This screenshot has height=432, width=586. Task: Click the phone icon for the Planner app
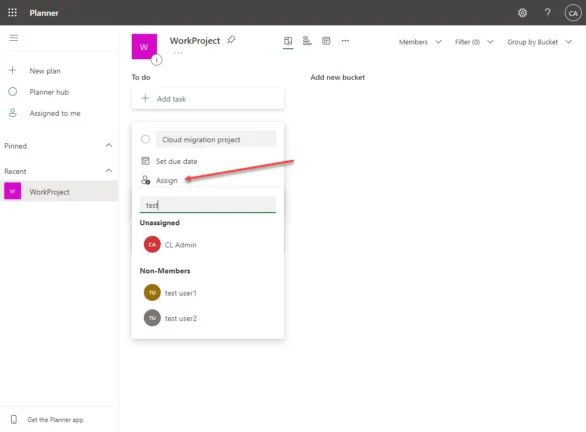(x=14, y=419)
